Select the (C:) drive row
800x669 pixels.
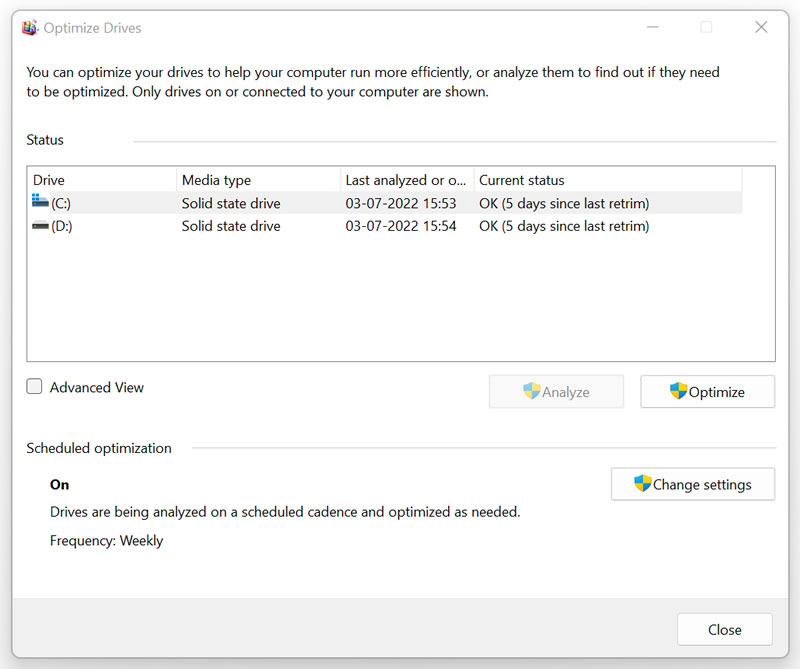385,203
